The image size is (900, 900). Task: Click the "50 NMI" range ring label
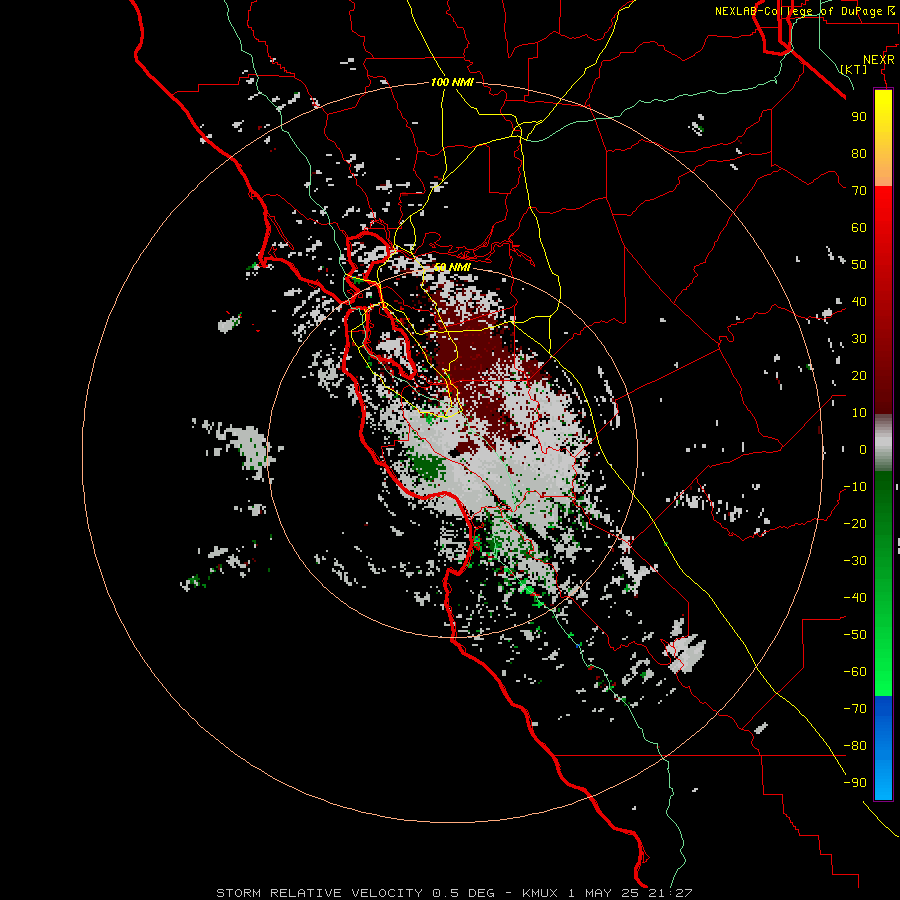pos(452,267)
